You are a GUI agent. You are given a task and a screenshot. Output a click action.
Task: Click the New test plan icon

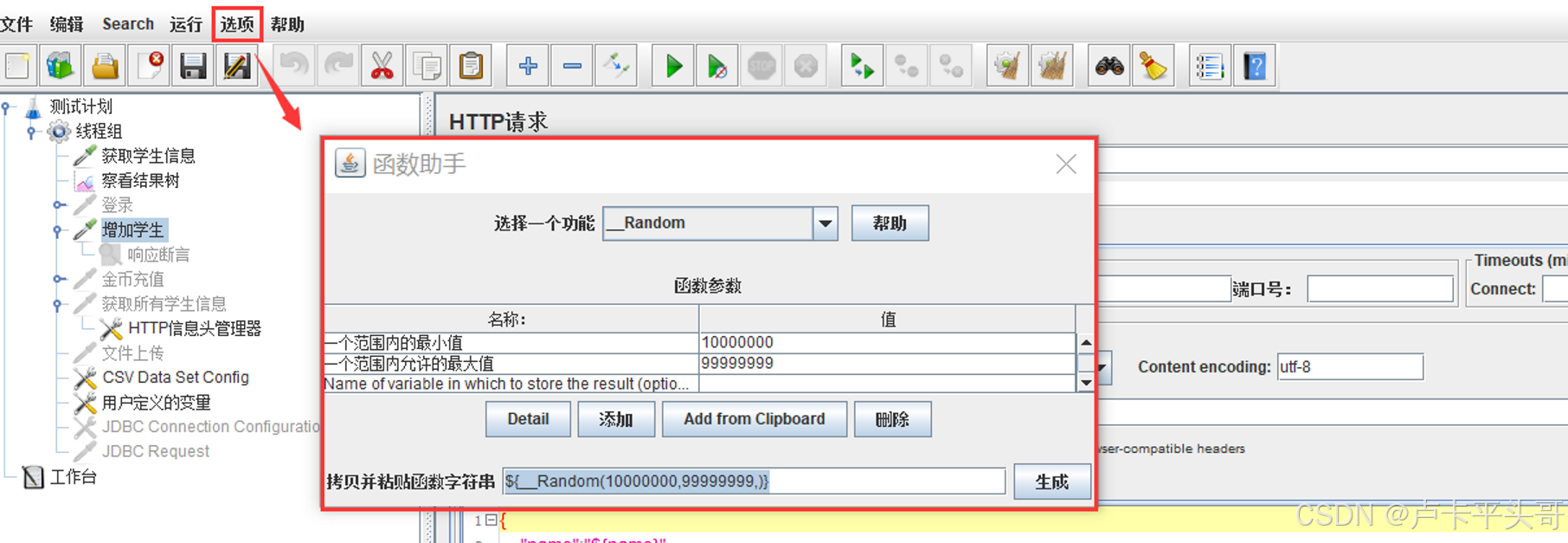pyautogui.click(x=16, y=66)
